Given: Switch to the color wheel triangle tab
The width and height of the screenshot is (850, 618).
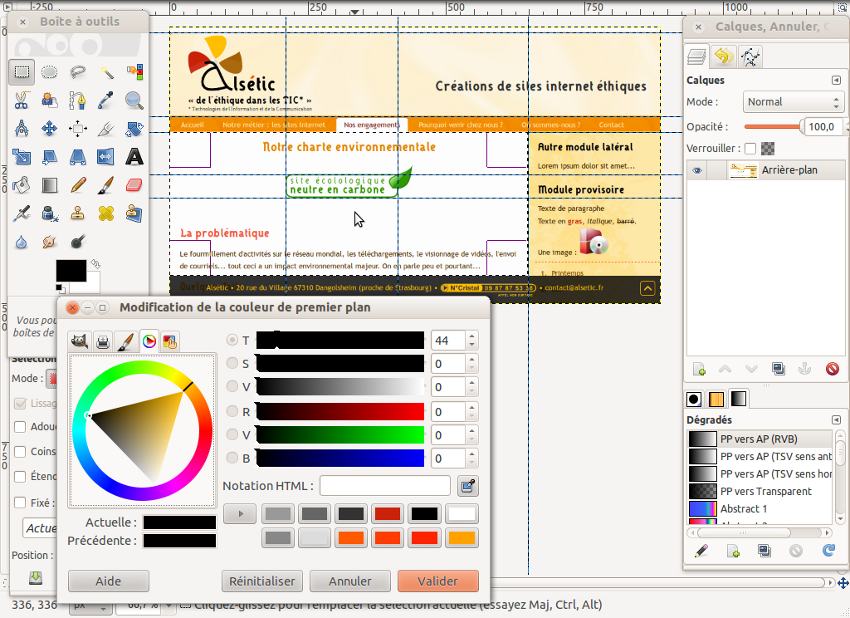Looking at the screenshot, I should (x=148, y=341).
